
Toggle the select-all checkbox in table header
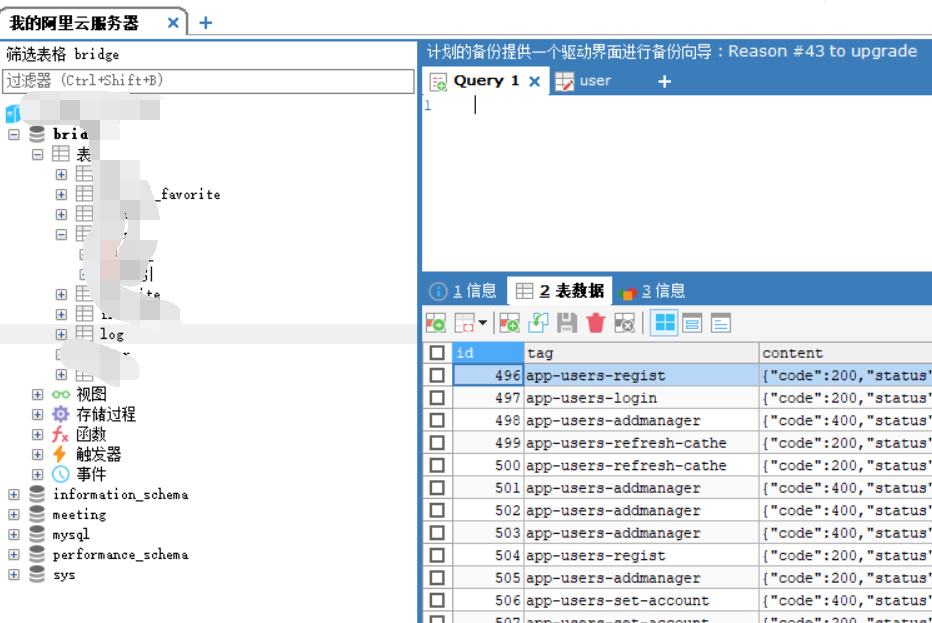437,353
